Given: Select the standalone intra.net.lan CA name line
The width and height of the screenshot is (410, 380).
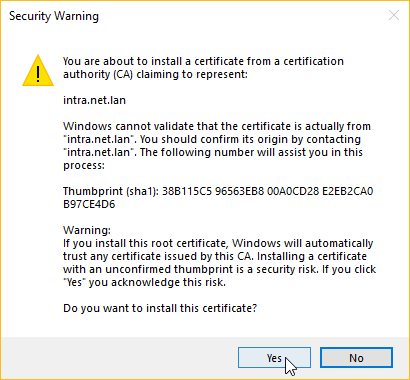Looking at the screenshot, I should [94, 100].
